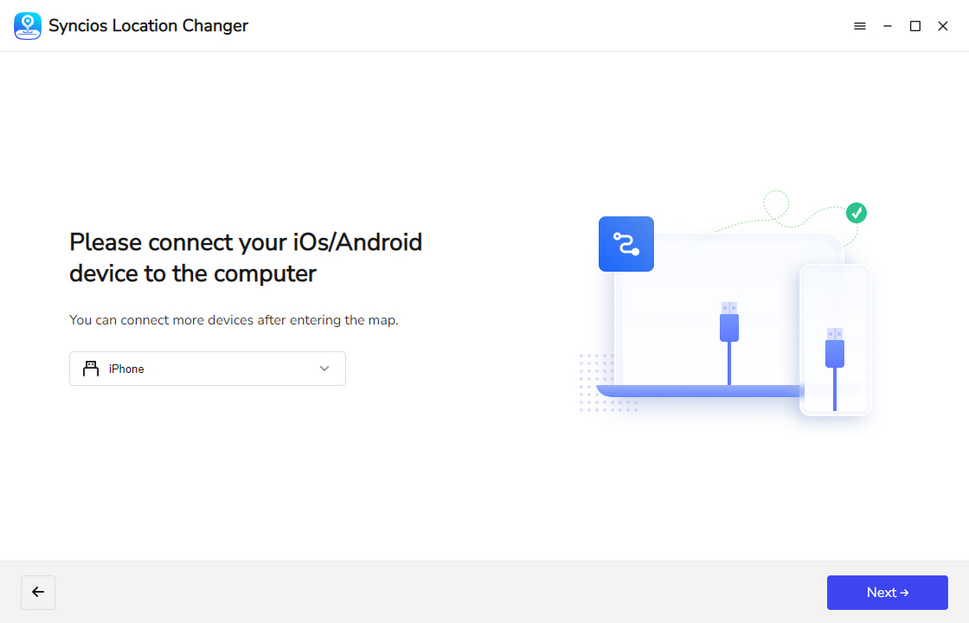The image size is (969, 623).
Task: Click the USB plug on phone illustration
Action: click(835, 348)
